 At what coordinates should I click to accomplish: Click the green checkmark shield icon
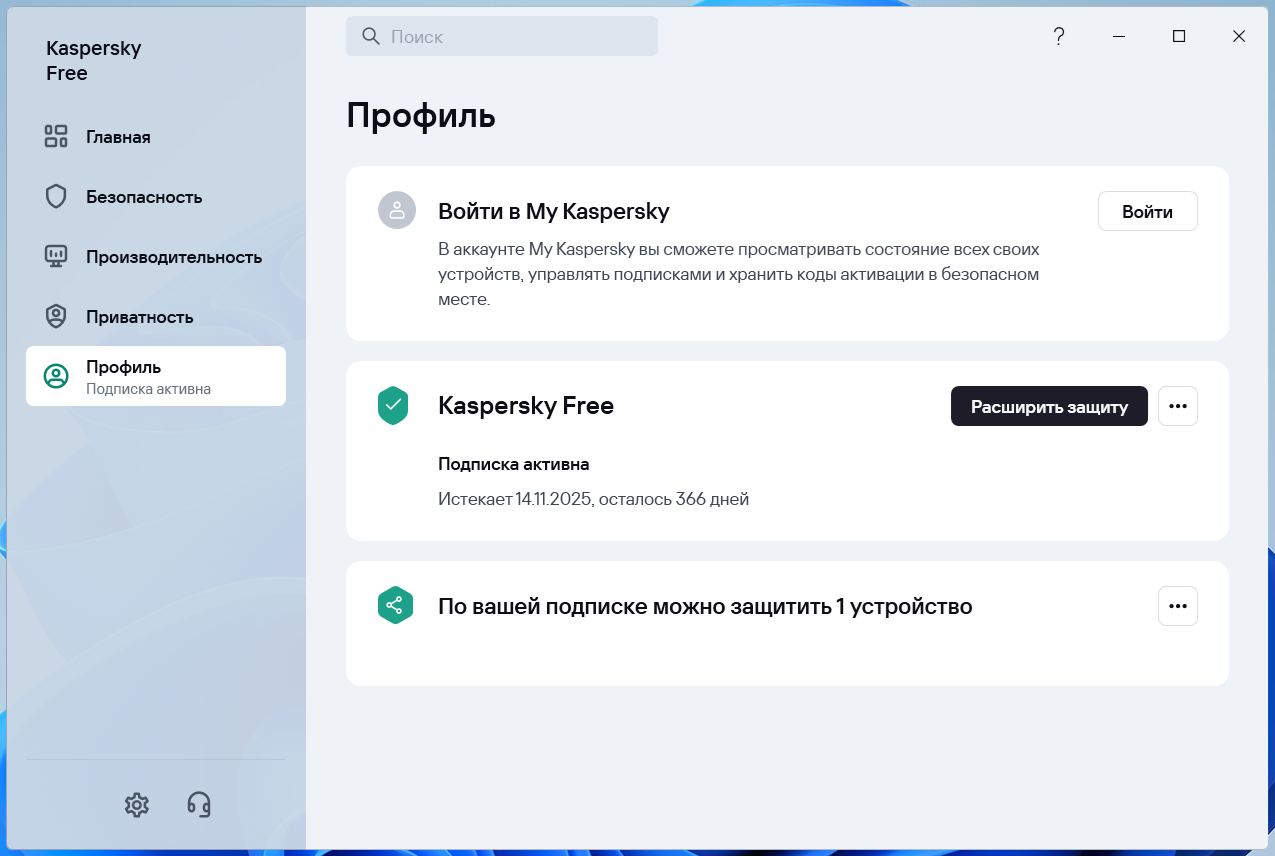click(x=393, y=406)
